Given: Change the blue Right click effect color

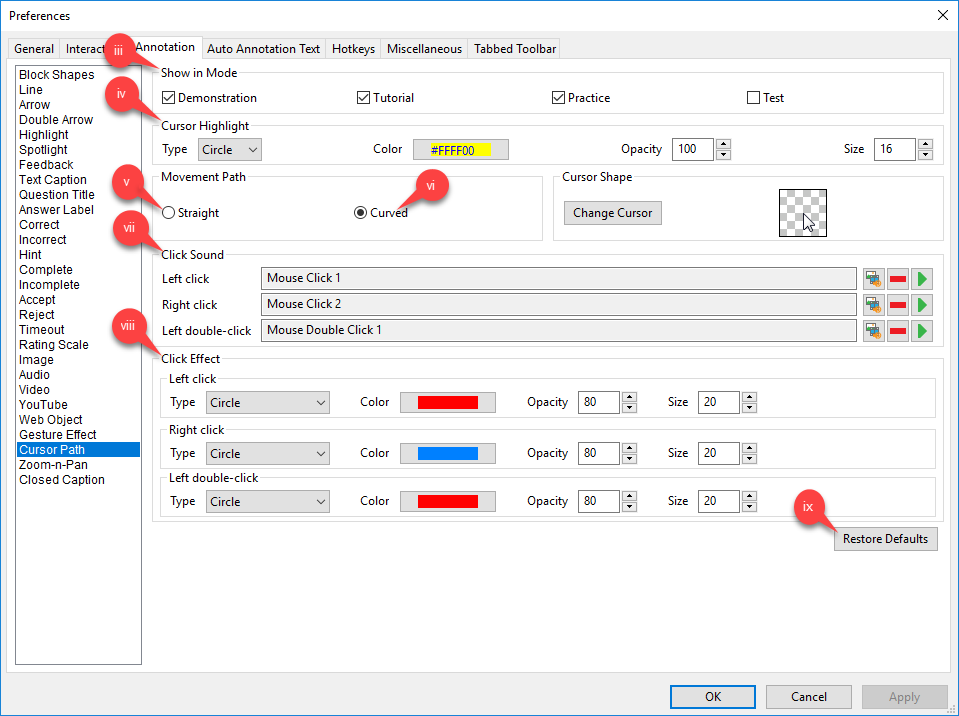Looking at the screenshot, I should pyautogui.click(x=448, y=453).
